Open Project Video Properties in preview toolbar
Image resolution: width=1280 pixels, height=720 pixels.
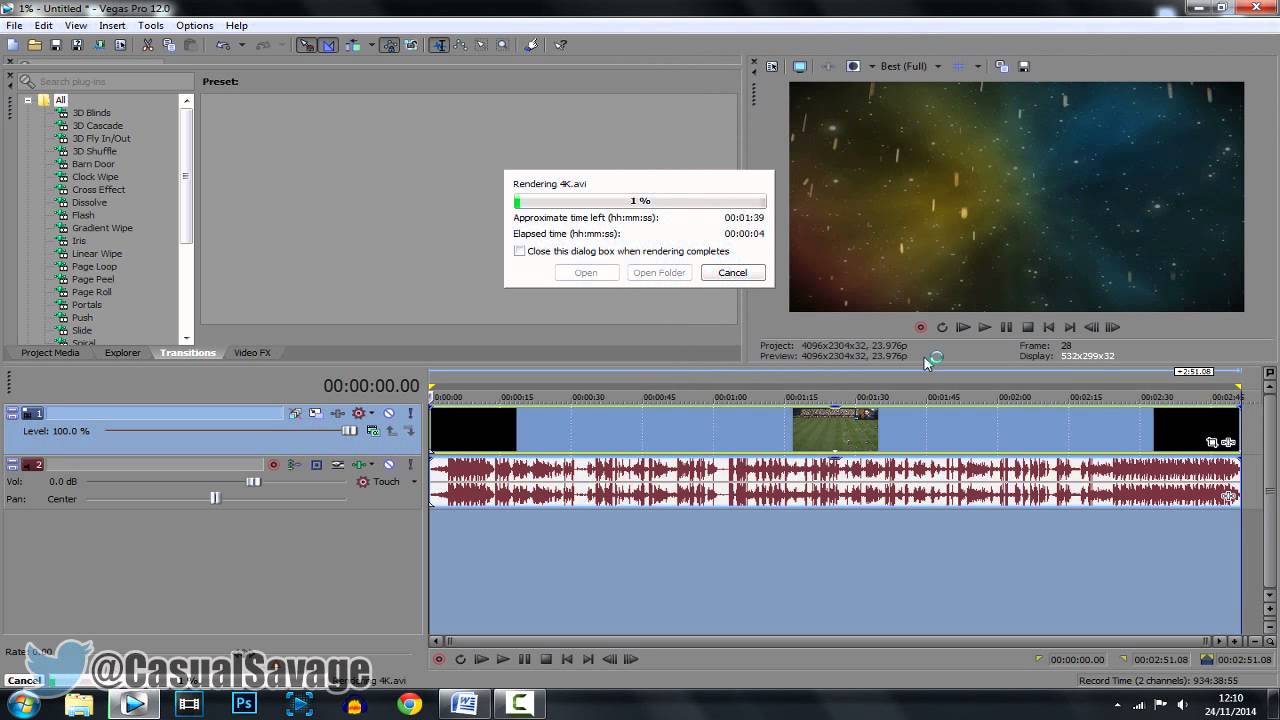[772, 66]
